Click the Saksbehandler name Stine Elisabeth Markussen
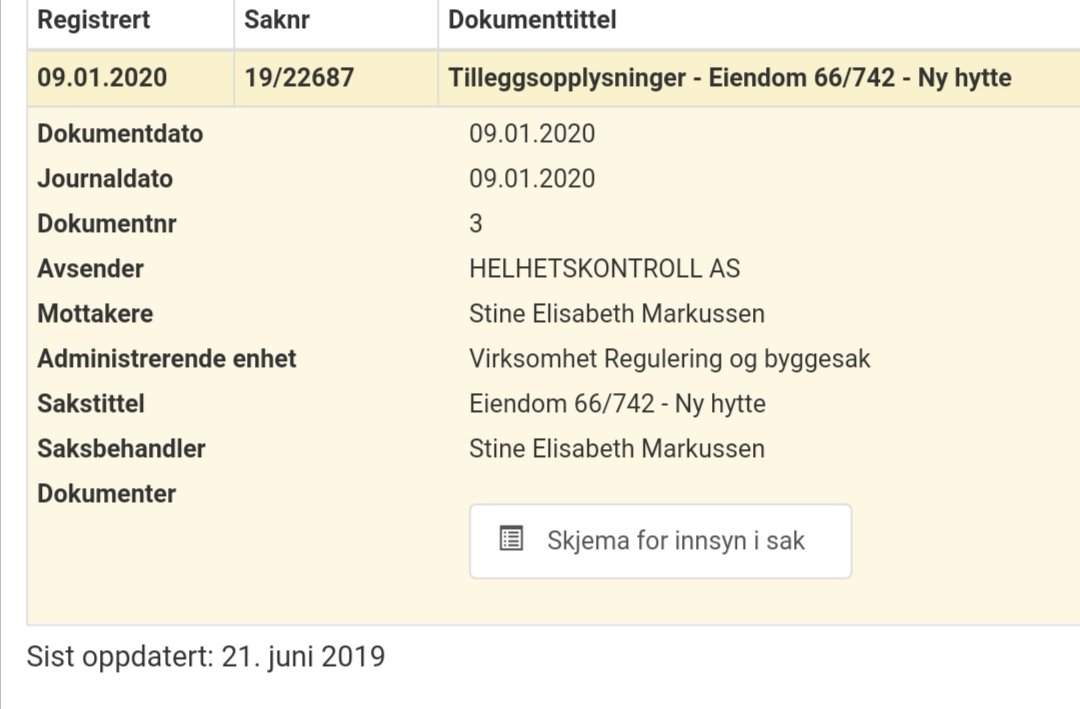 [x=616, y=449]
